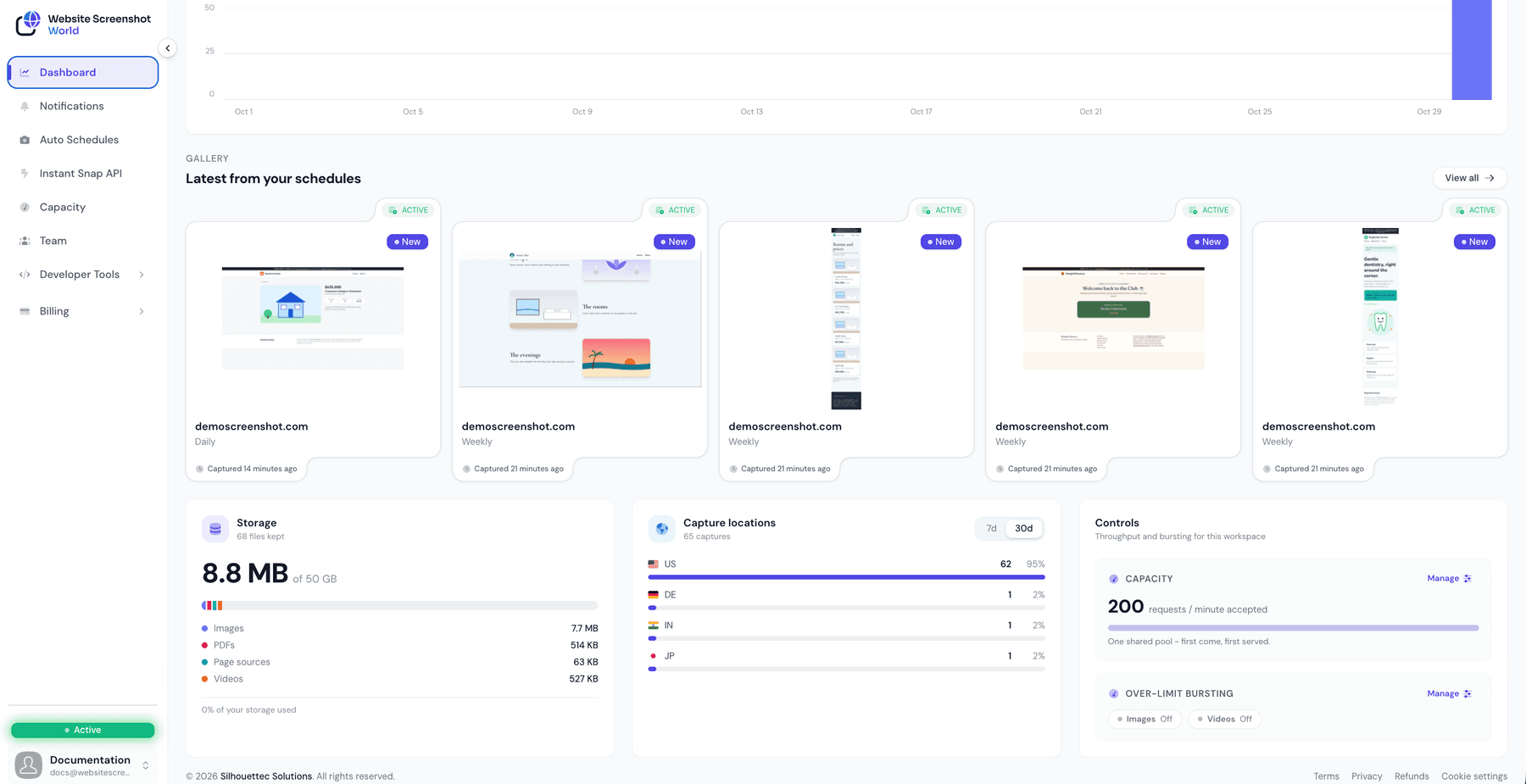Image resolution: width=1526 pixels, height=784 pixels.
Task: Open the Team page
Action: tap(83, 241)
